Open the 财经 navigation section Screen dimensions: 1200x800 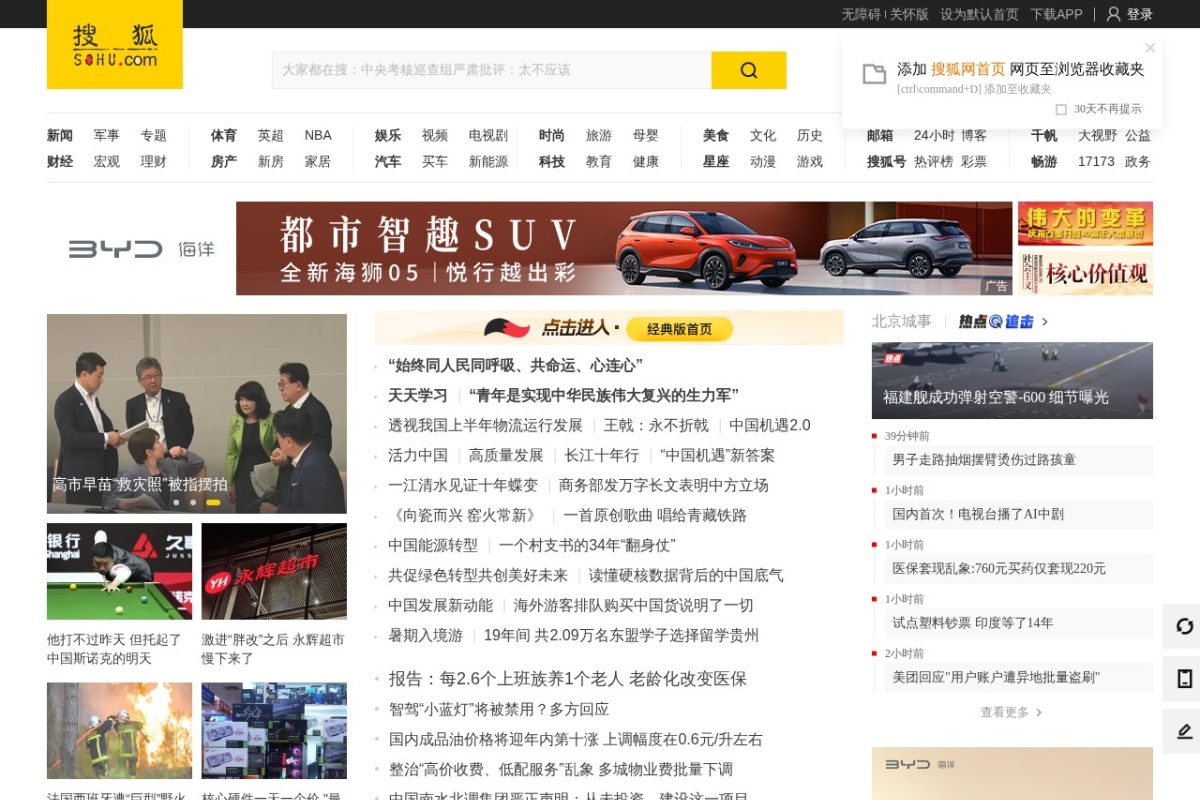click(60, 161)
